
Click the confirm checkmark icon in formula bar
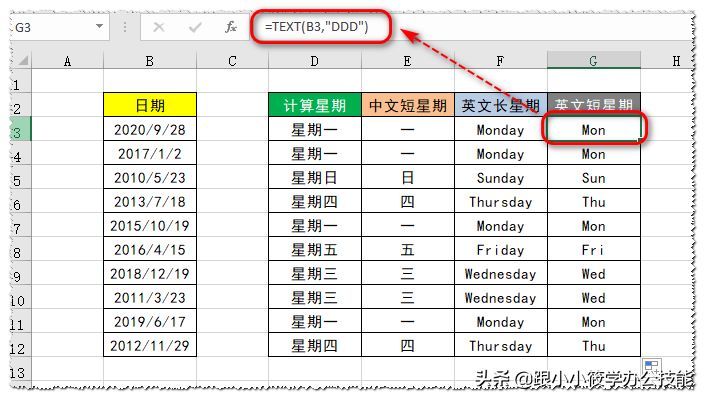[x=195, y=27]
